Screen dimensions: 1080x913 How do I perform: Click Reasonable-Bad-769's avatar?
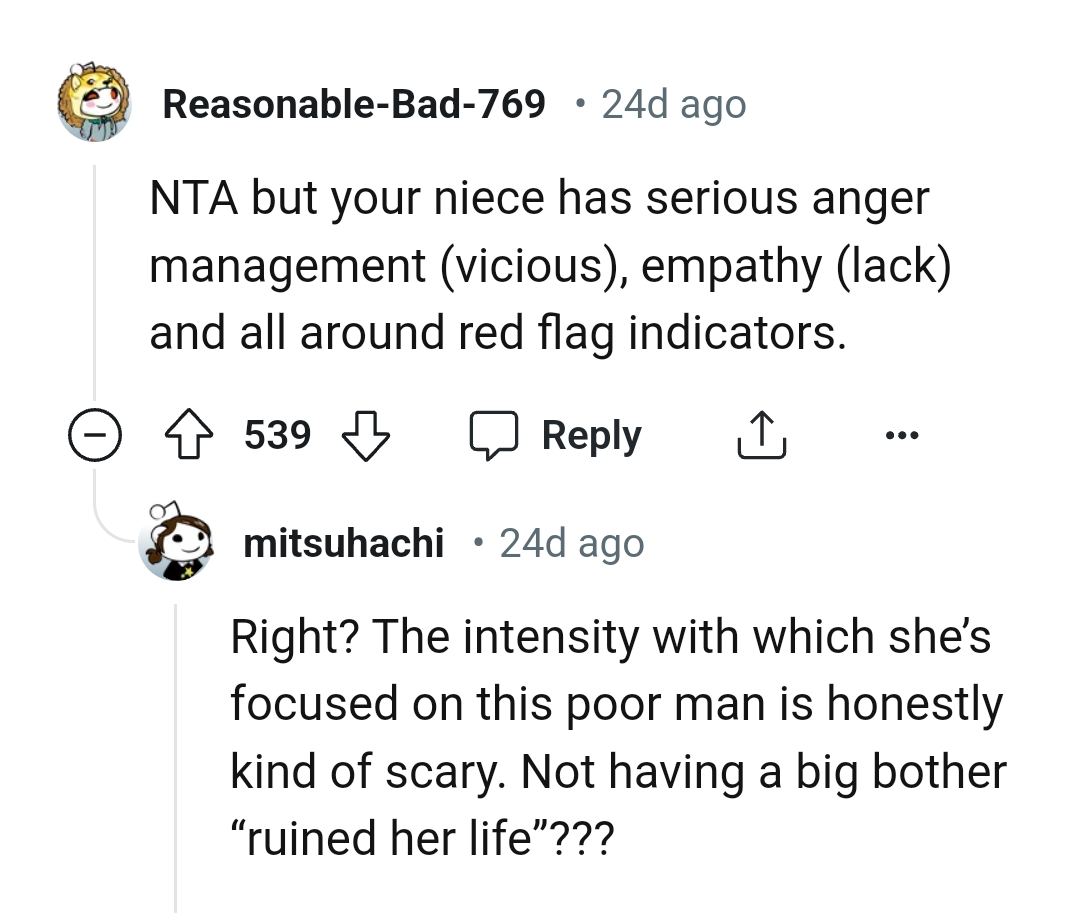pyautogui.click(x=95, y=103)
